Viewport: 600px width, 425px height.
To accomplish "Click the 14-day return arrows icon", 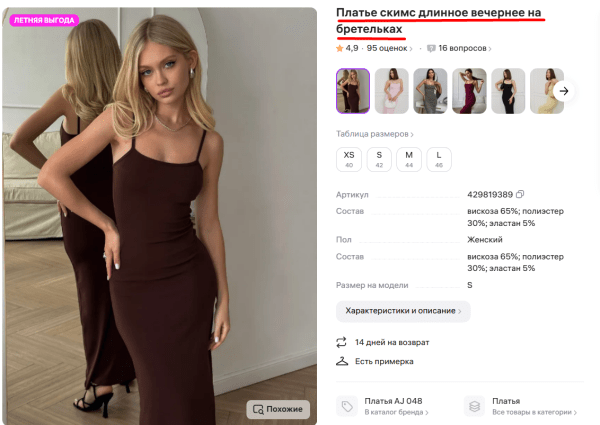I will pyautogui.click(x=341, y=342).
